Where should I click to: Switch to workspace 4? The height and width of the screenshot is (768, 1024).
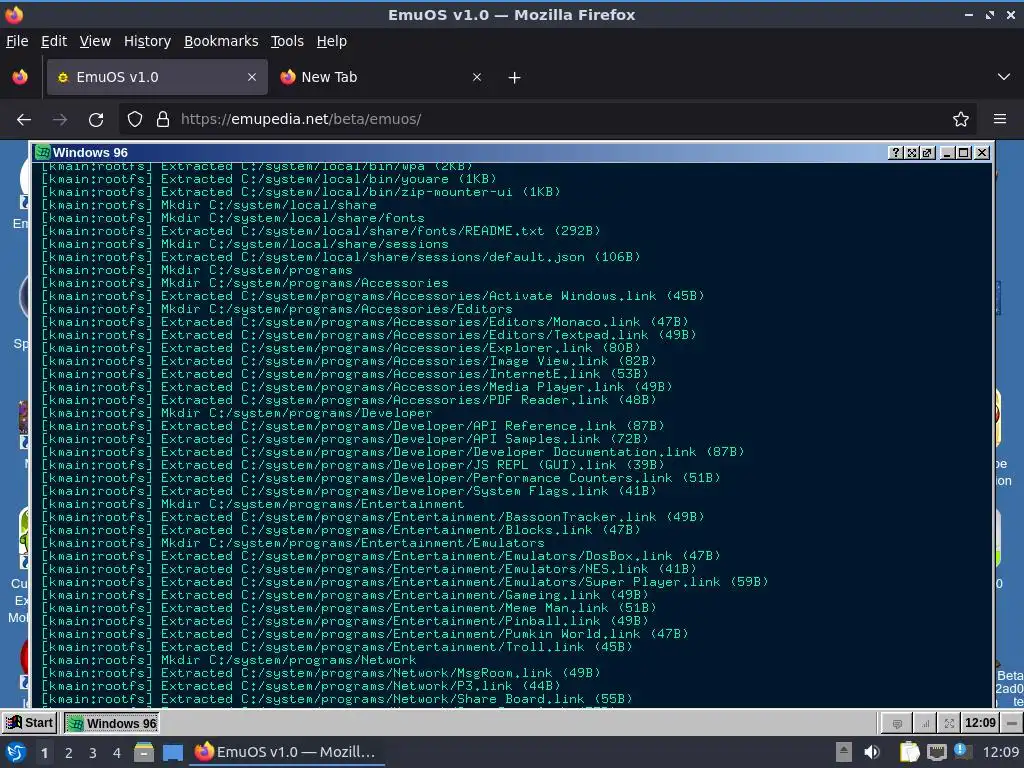coord(117,753)
